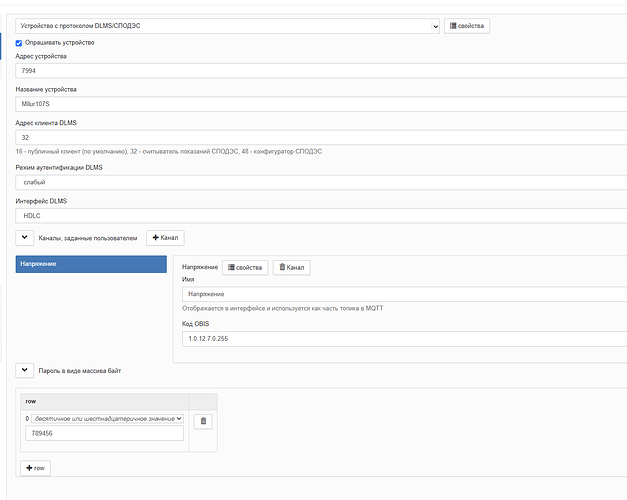Collapse the Пароль в виде массива байт section
Image resolution: width=627 pixels, height=500 pixels.
point(24,370)
